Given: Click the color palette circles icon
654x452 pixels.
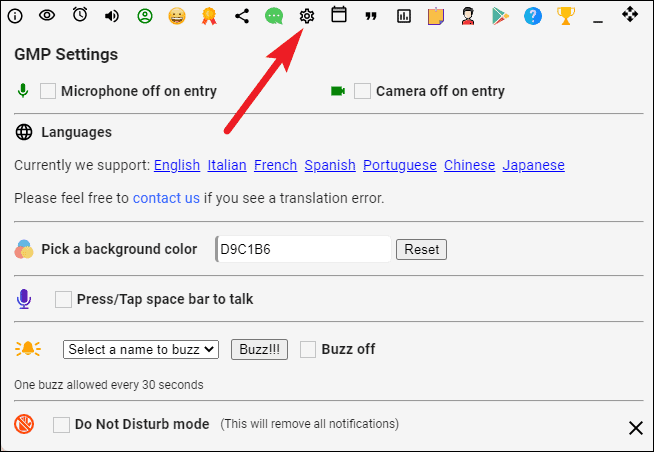Looking at the screenshot, I should pos(24,249).
